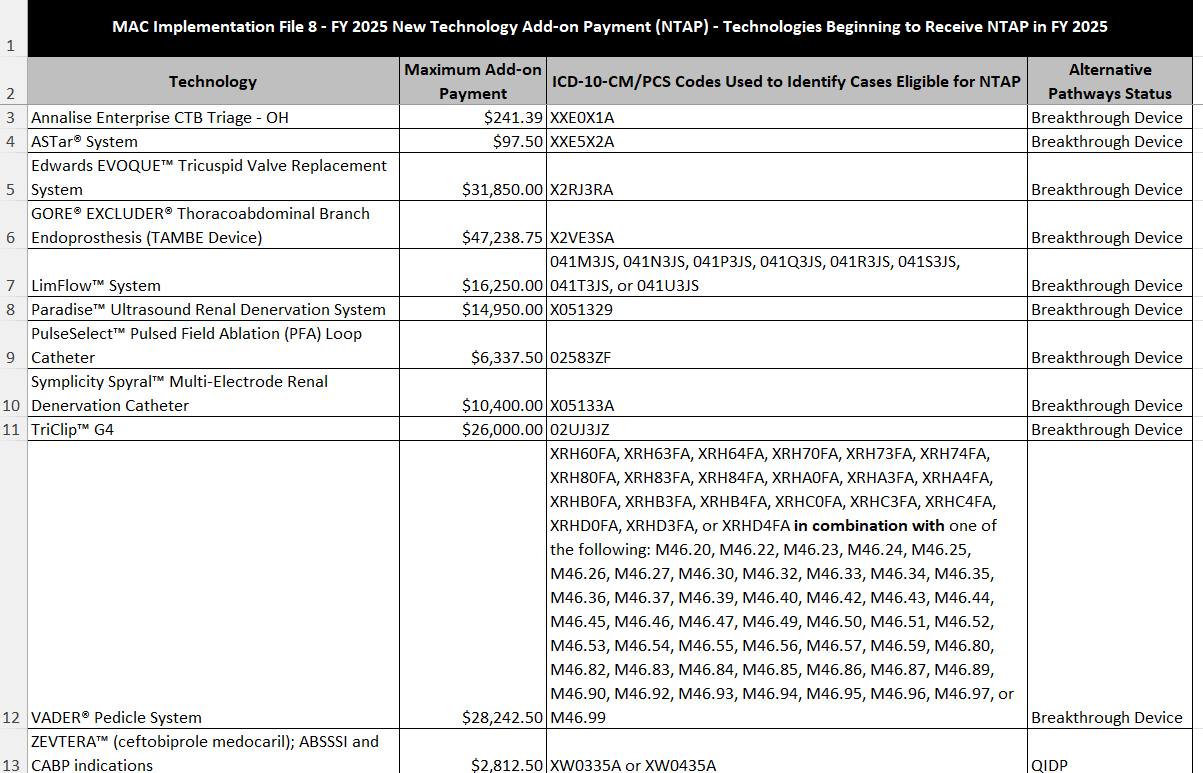Select the code cell "X051329"
This screenshot has height=773, width=1203.
[x=786, y=309]
